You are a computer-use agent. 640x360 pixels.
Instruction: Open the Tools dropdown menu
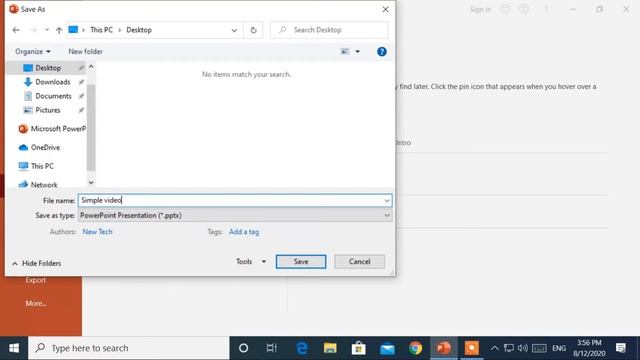point(251,262)
